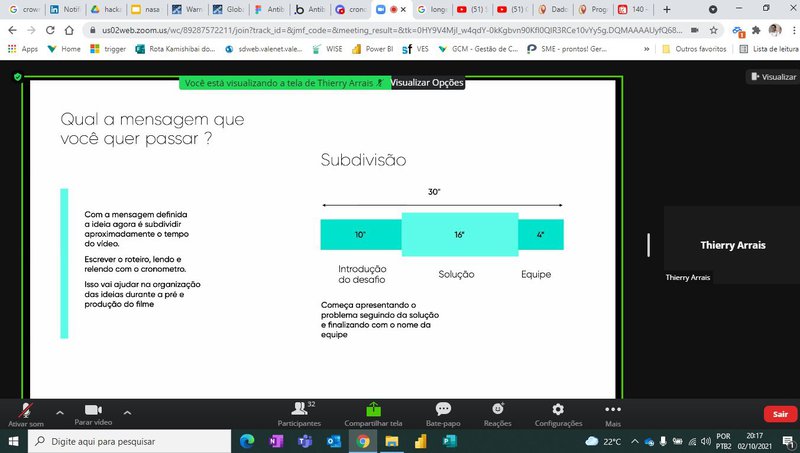The width and height of the screenshot is (800, 453).
Task: Open Apps bookmarks shortcut
Action: [23, 49]
